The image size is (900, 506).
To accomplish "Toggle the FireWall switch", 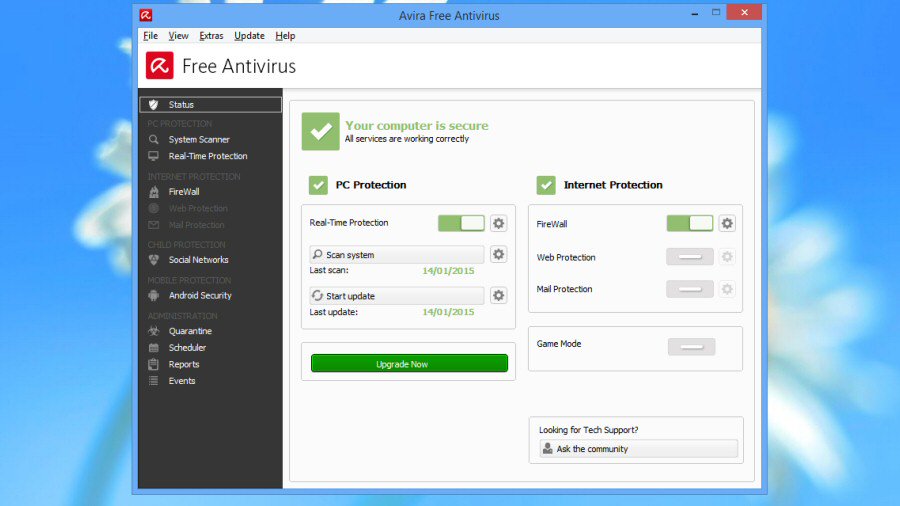I will [689, 223].
